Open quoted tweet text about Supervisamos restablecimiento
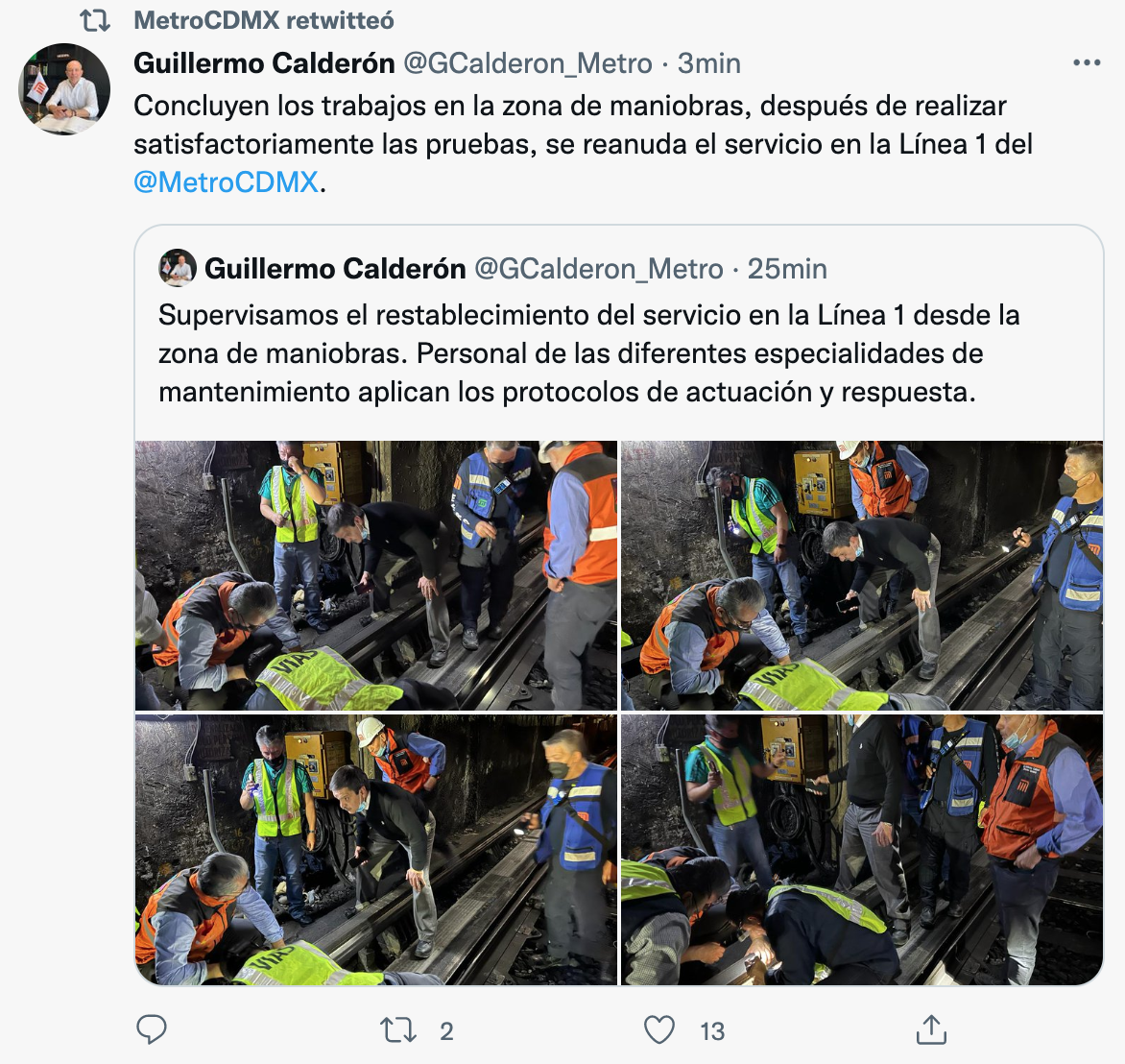Image resolution: width=1125 pixels, height=1064 pixels. tap(588, 353)
